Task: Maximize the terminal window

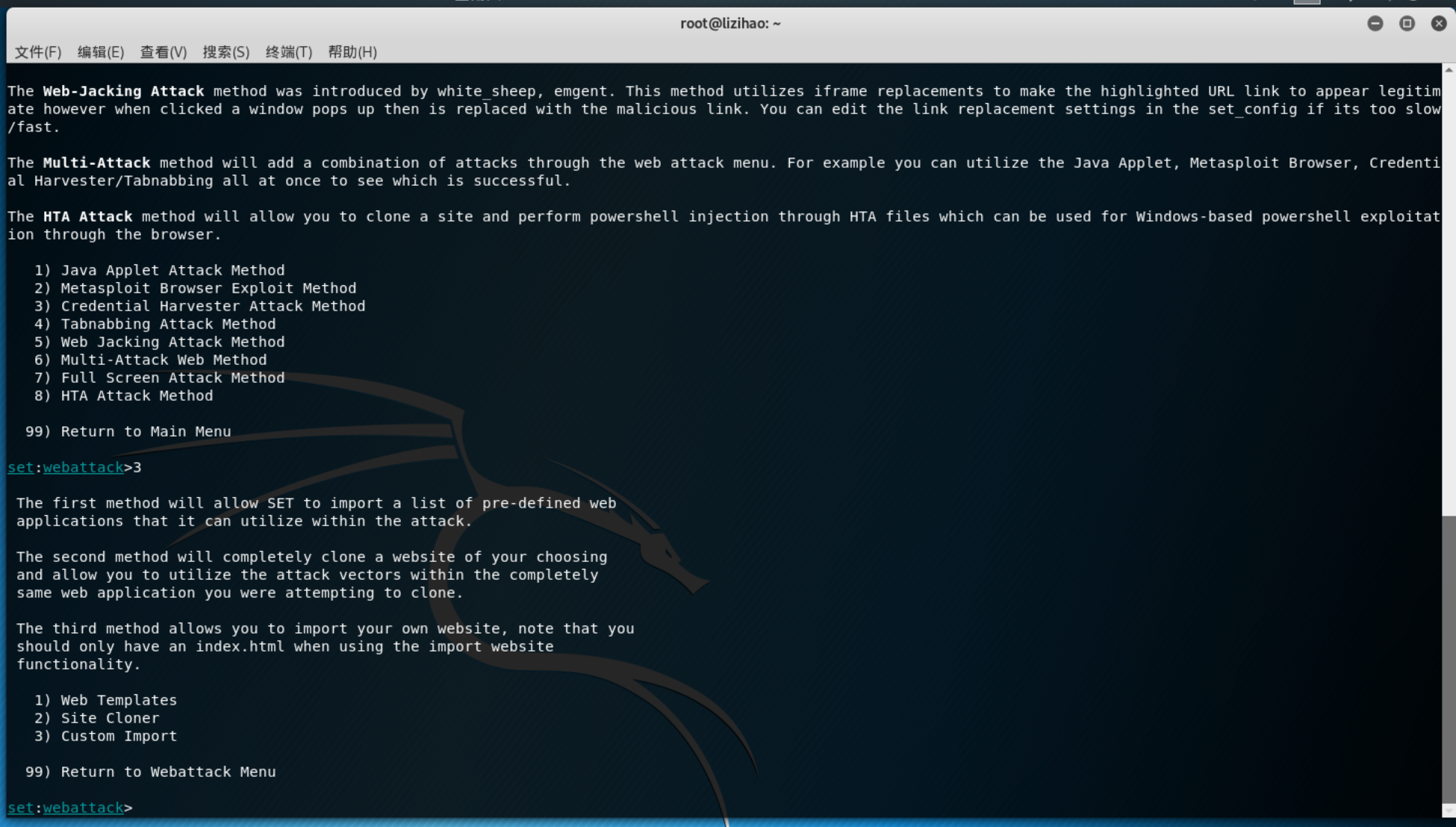Action: (x=1407, y=23)
